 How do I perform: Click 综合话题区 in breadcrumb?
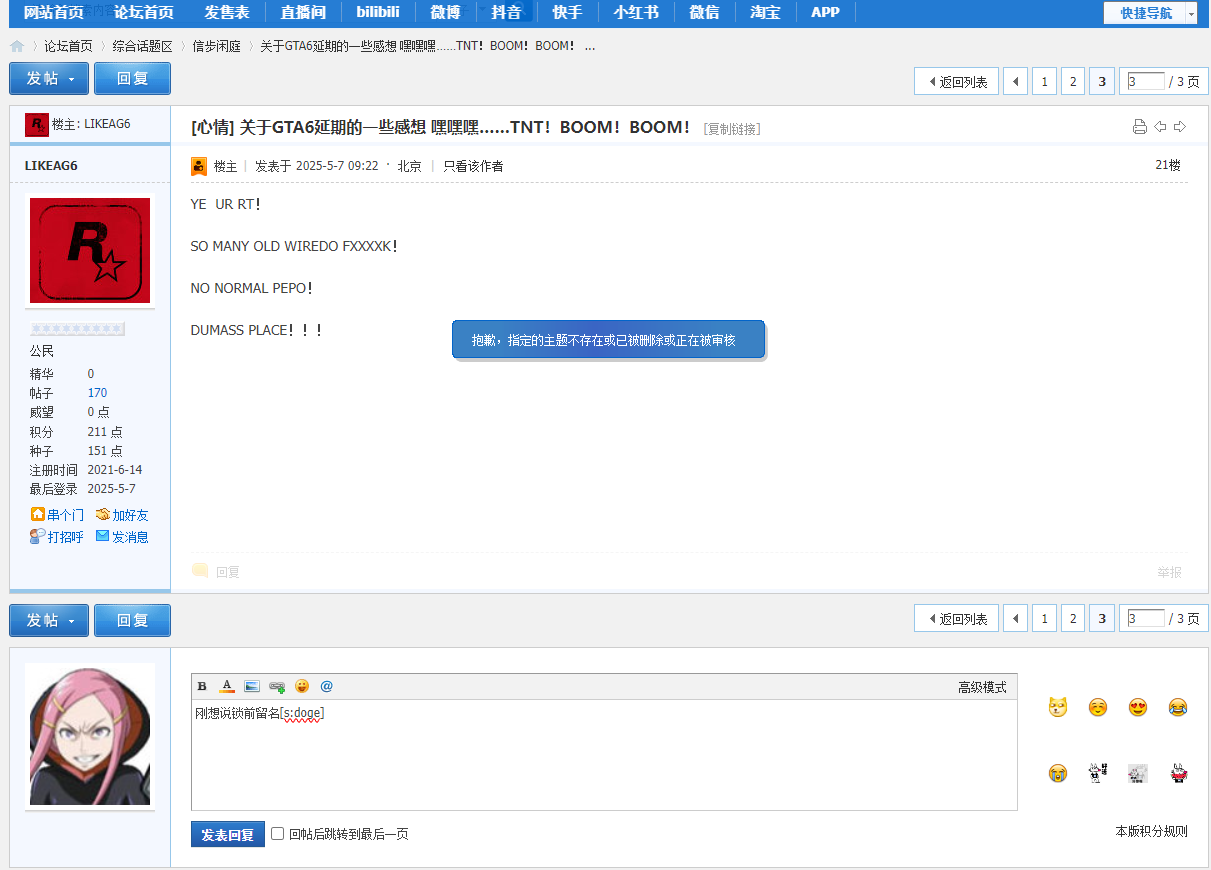pyautogui.click(x=142, y=46)
